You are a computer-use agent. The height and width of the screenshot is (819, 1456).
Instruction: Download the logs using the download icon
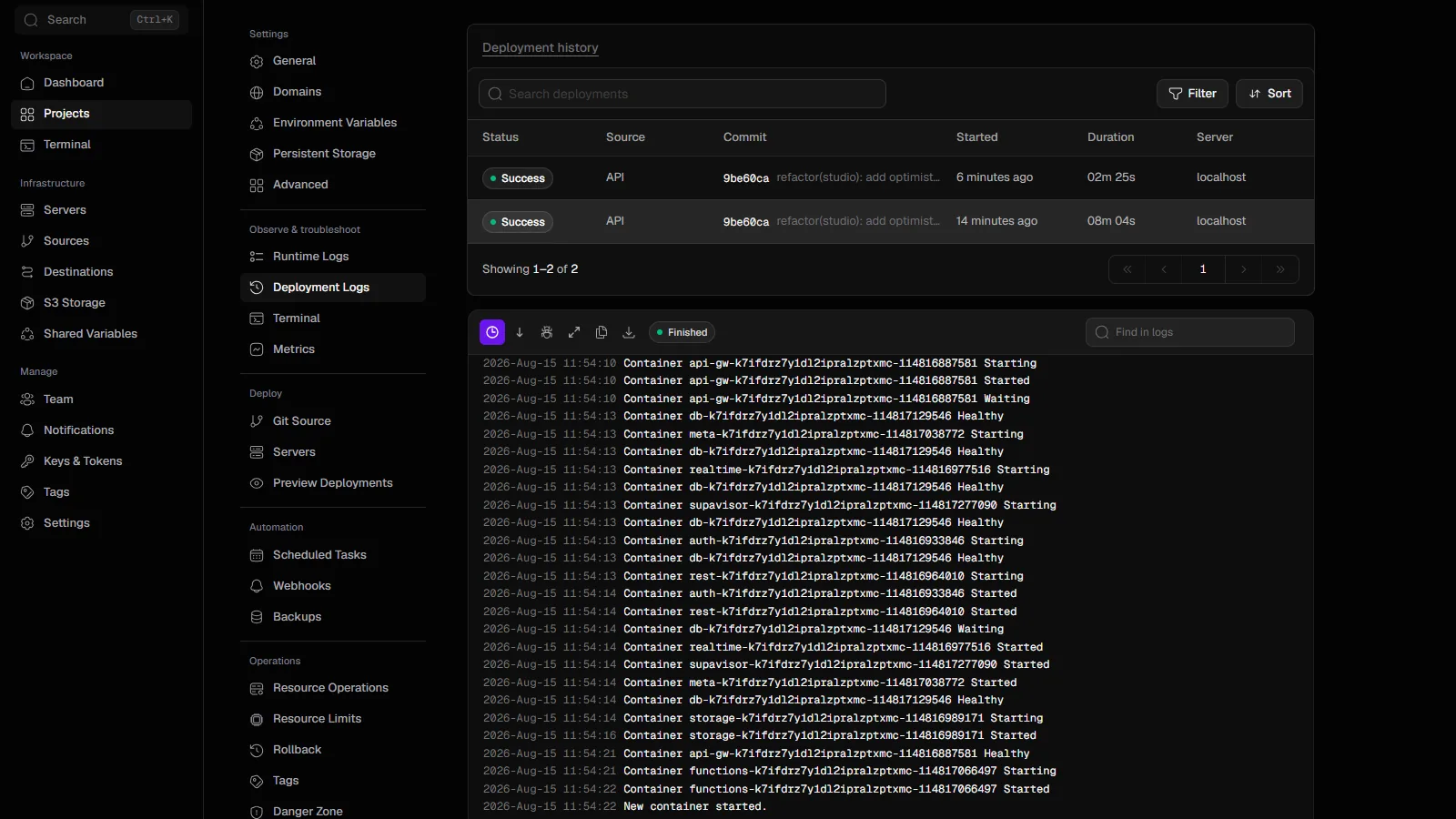[x=629, y=332]
